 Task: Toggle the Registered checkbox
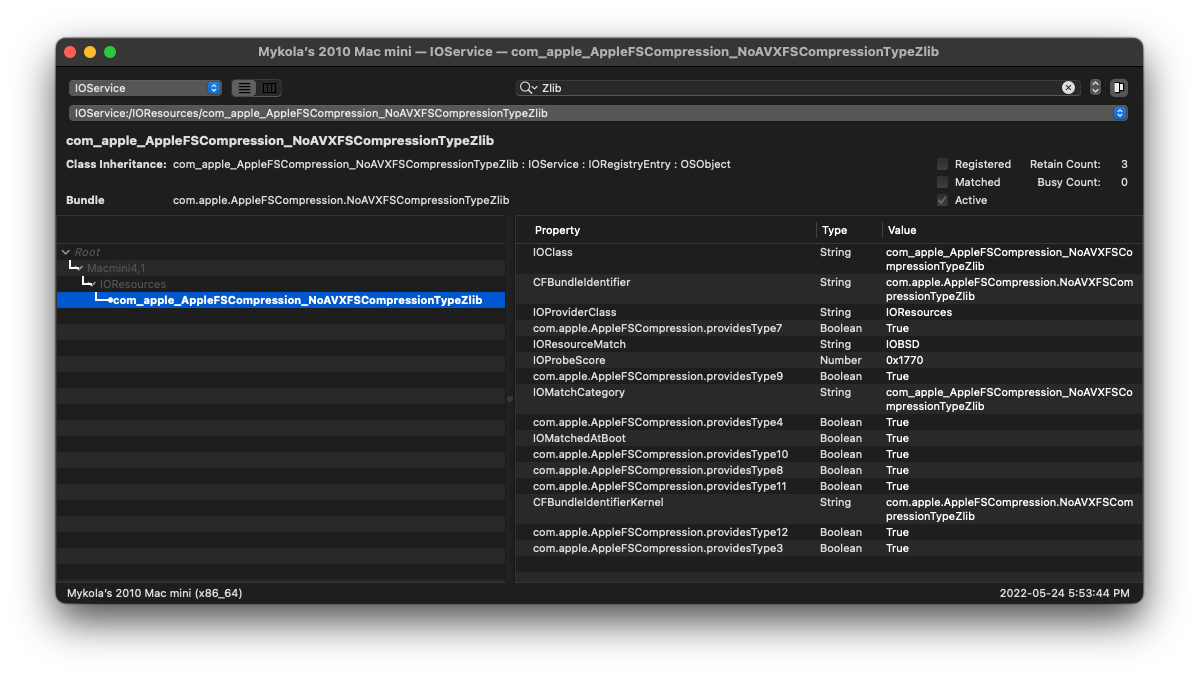(x=942, y=164)
